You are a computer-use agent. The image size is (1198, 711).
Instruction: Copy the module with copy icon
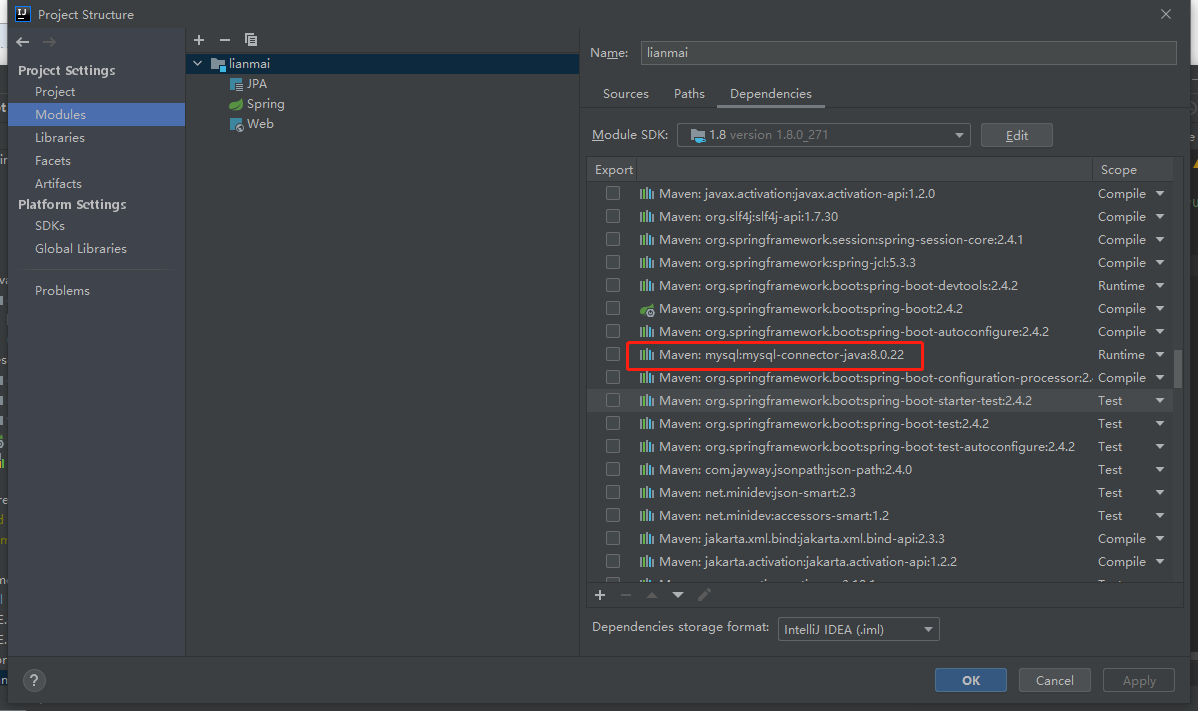251,40
